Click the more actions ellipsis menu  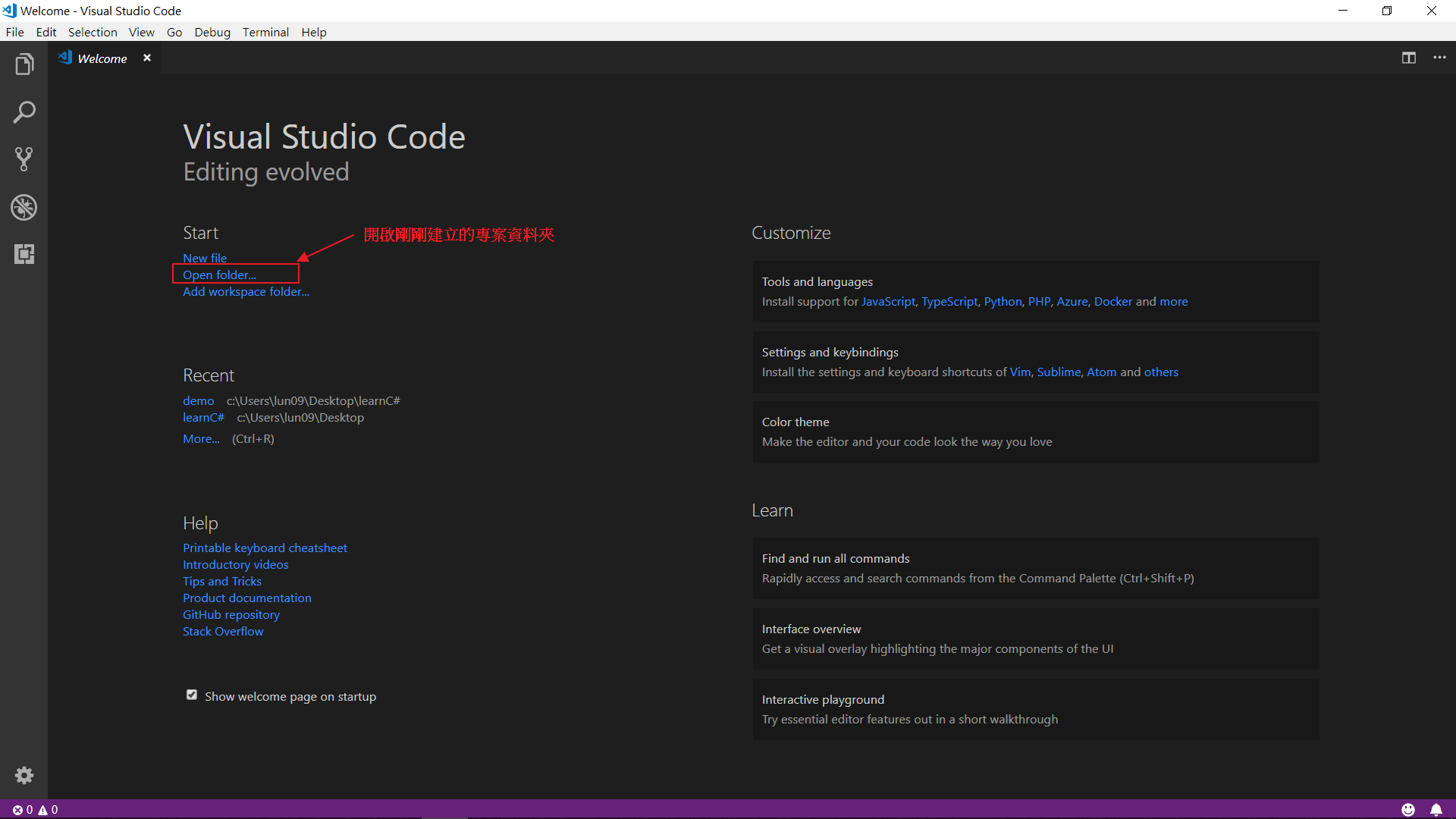click(1440, 57)
